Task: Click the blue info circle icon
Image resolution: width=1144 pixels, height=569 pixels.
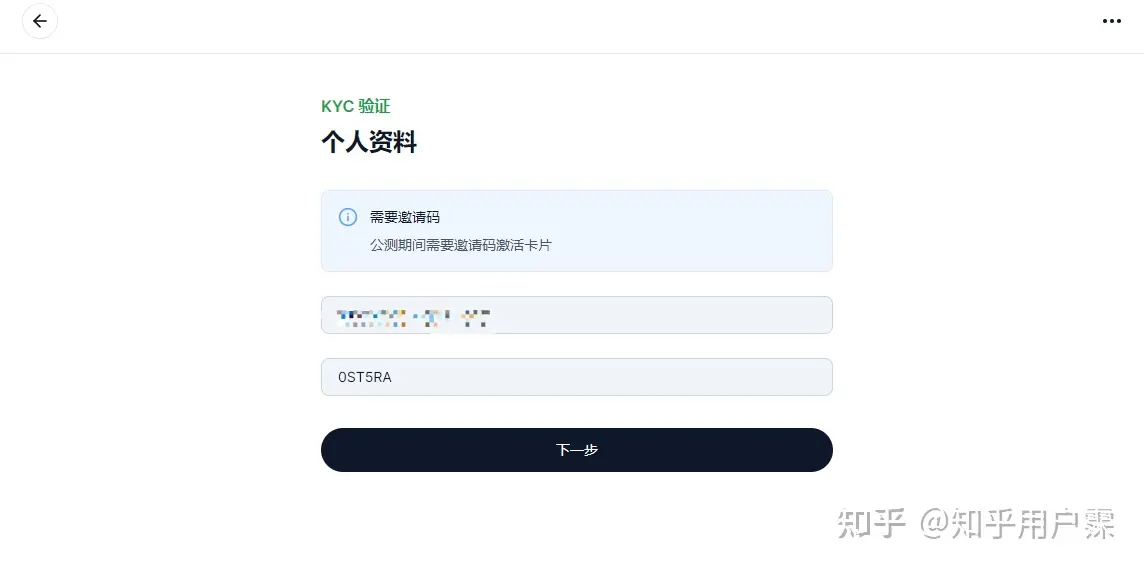Action: [x=348, y=217]
